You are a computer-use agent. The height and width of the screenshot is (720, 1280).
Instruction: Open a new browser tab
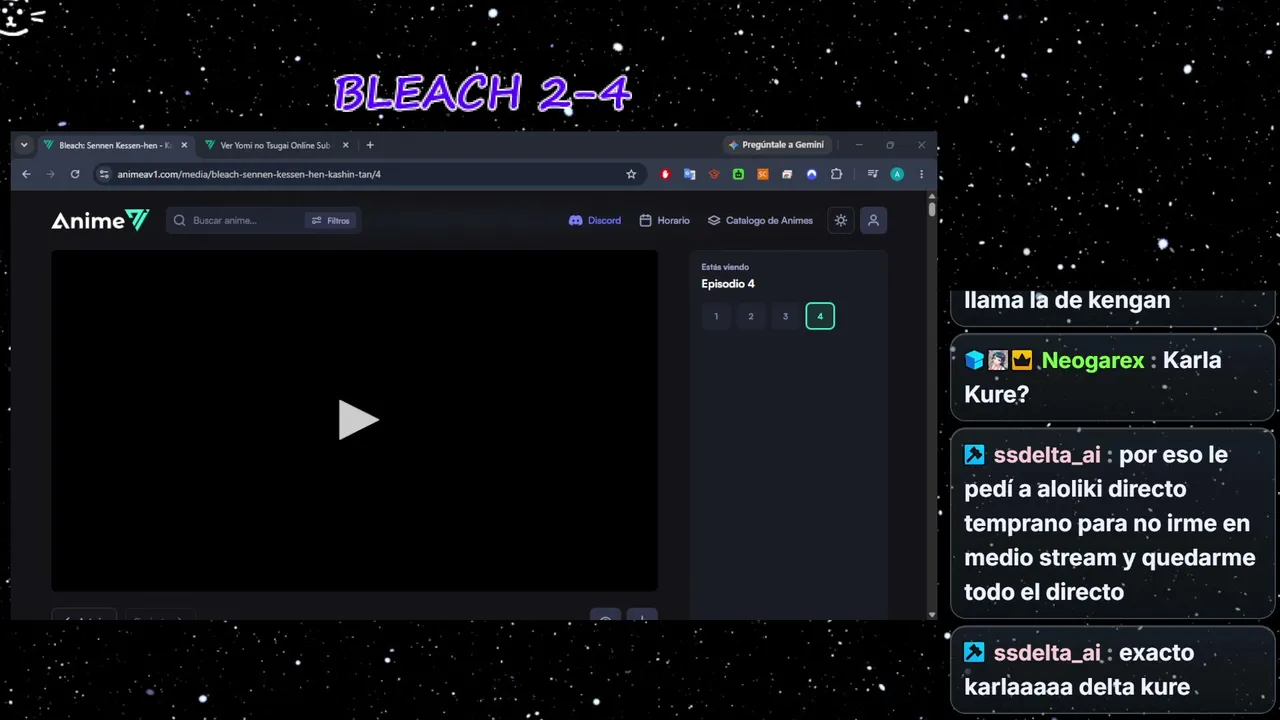click(x=370, y=145)
